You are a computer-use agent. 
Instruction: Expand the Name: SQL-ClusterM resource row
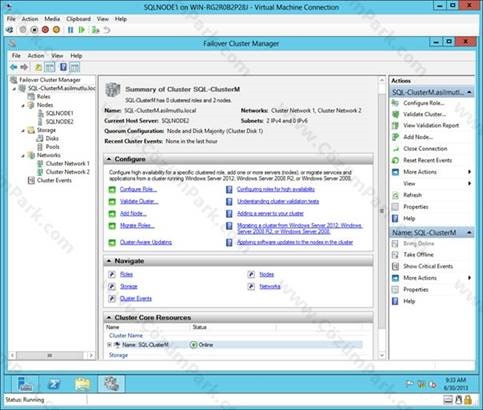coord(109,345)
